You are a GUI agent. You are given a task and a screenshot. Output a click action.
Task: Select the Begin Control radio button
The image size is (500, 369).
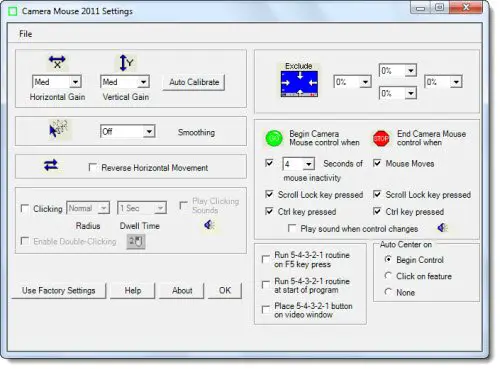388,259
